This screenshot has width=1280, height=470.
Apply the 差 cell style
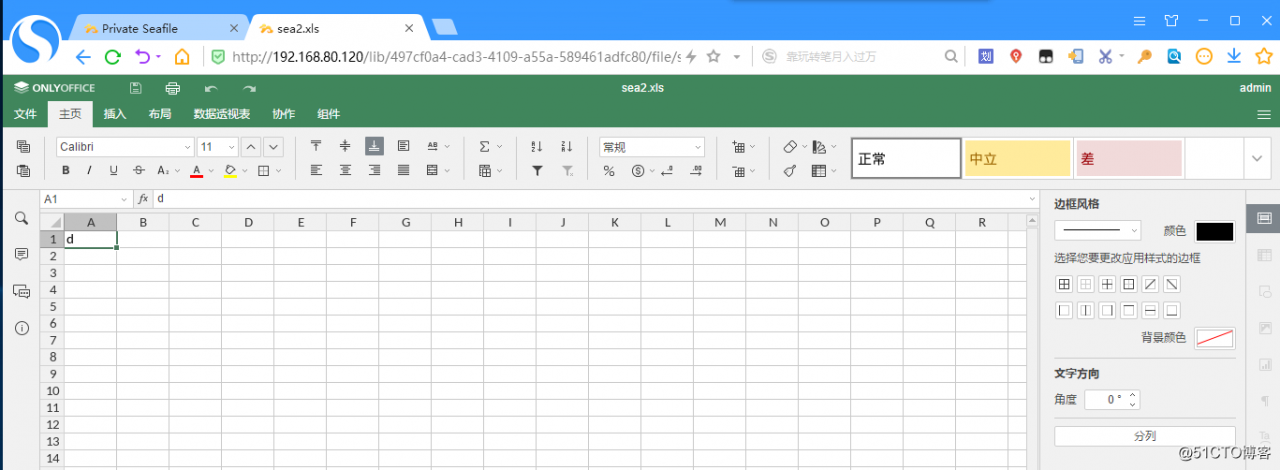1129,158
